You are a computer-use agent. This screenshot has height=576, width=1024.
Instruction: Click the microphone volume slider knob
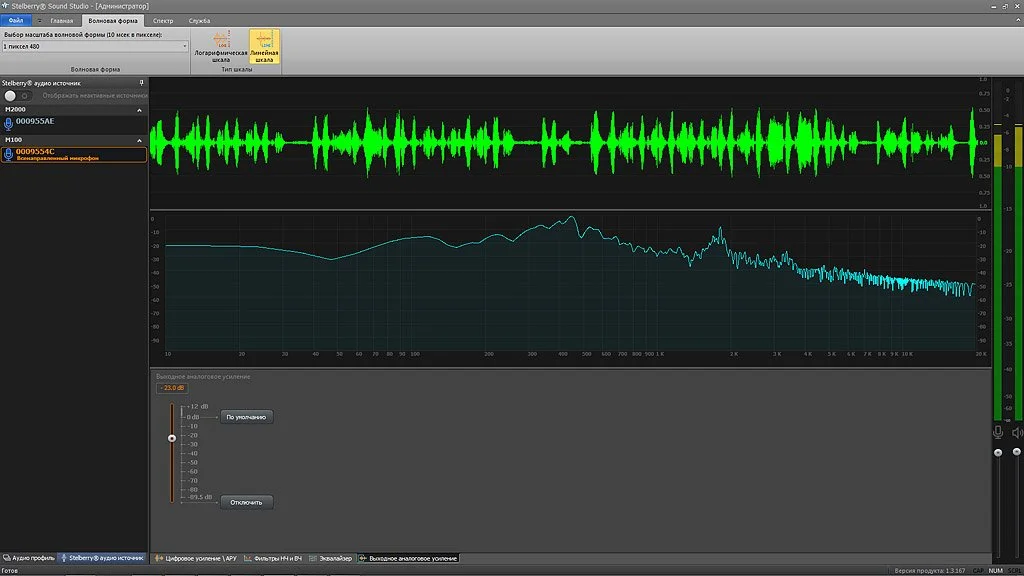[998, 452]
